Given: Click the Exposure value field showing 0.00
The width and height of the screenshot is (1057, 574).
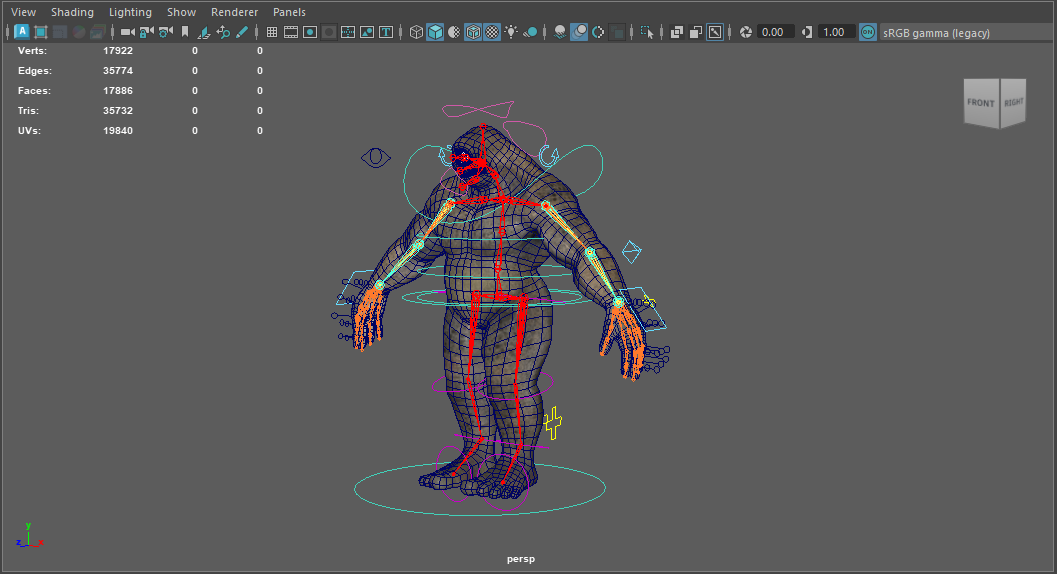Looking at the screenshot, I should coord(773,32).
